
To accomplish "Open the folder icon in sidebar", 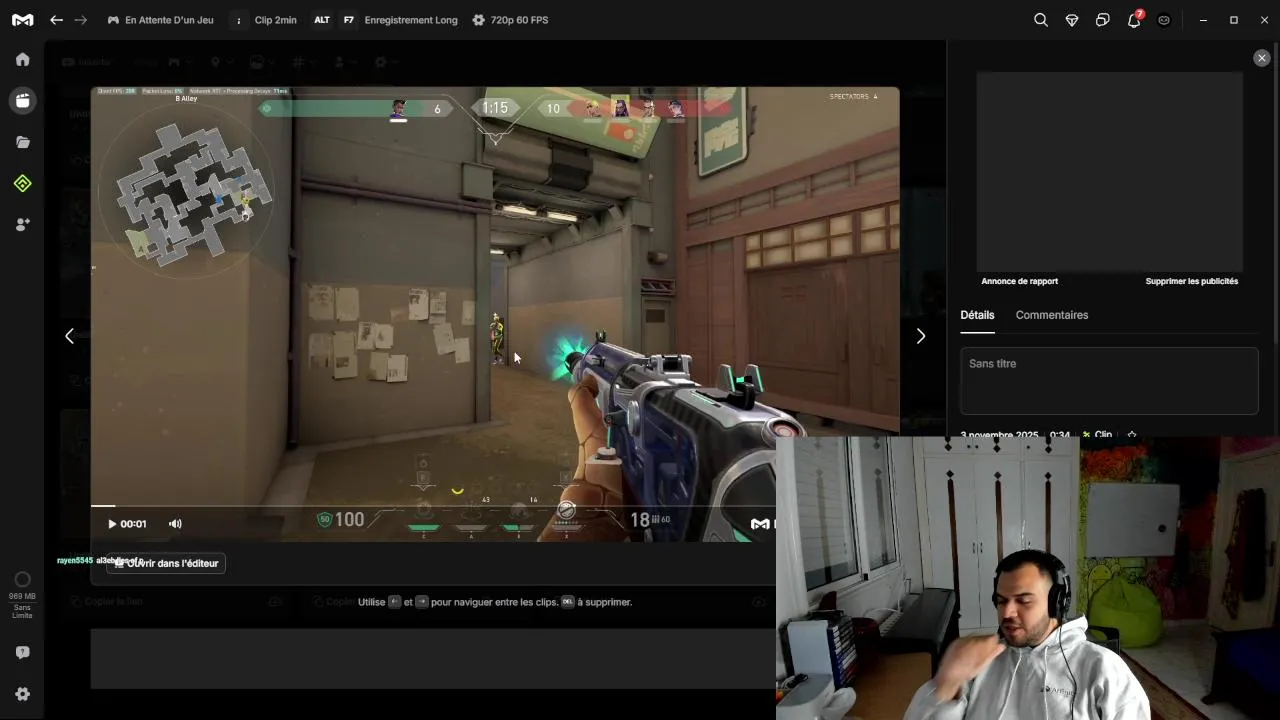I will point(22,142).
